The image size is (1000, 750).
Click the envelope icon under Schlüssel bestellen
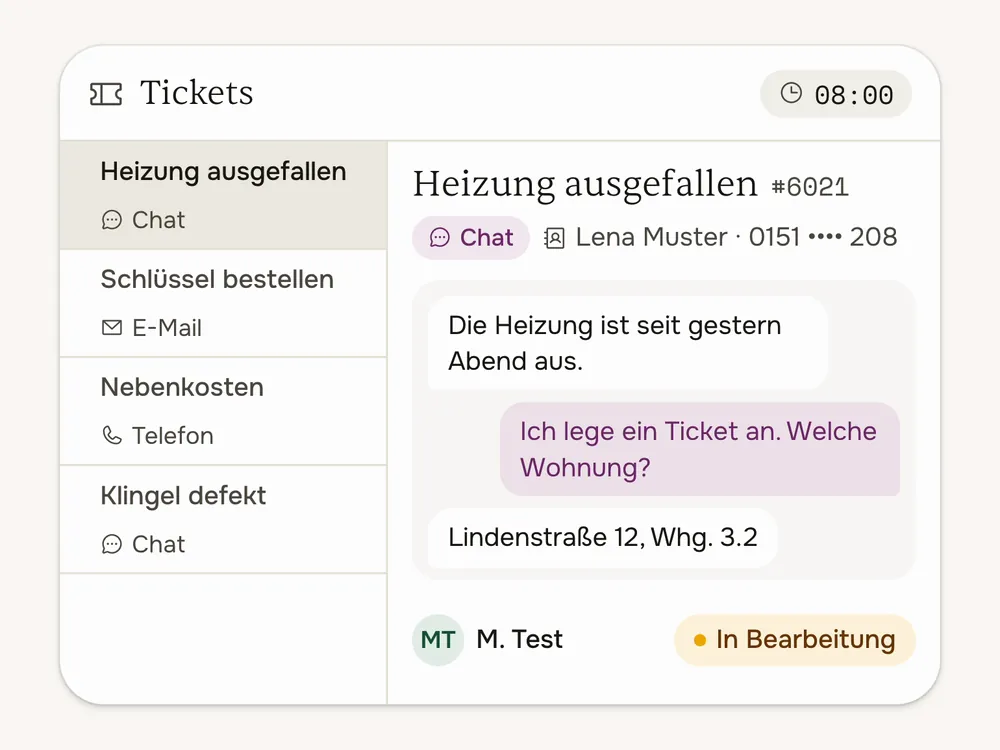coord(112,328)
